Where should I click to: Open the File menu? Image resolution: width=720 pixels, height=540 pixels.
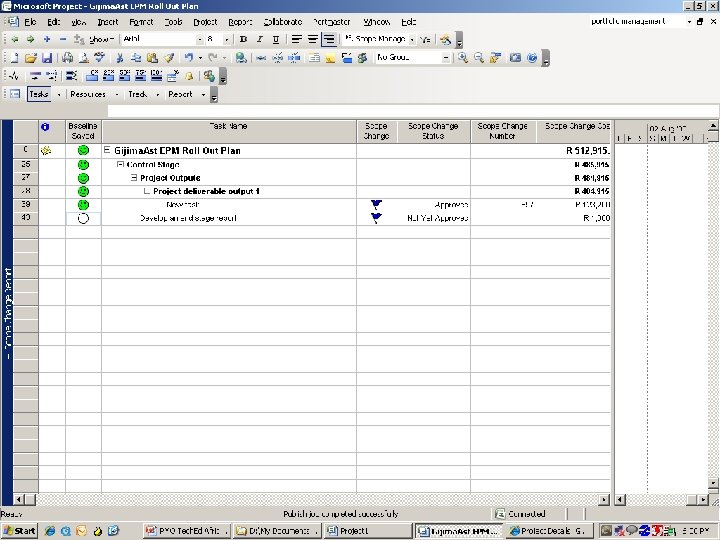[x=30, y=22]
